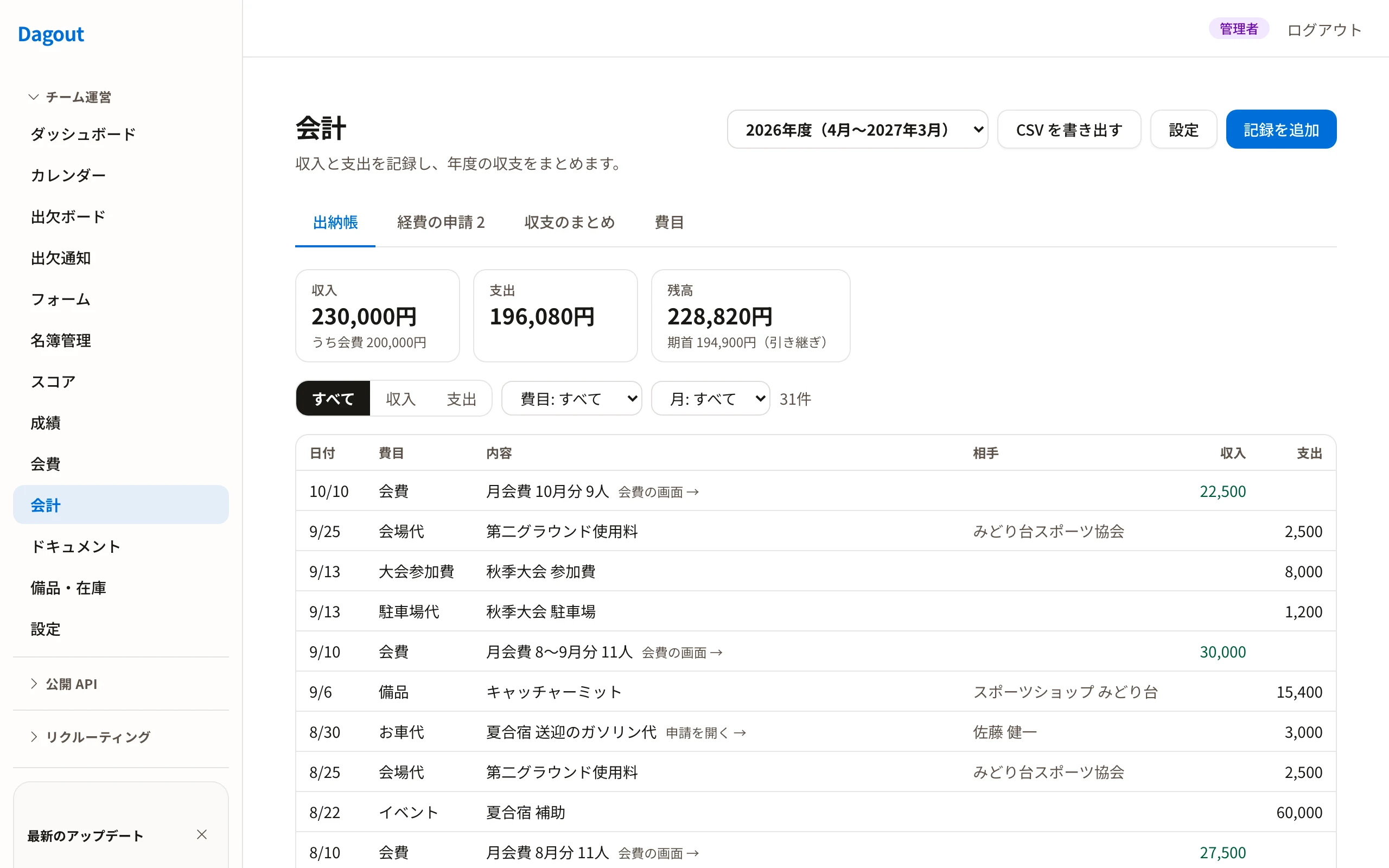1389x868 pixels.
Task: Open 出欠ボード in sidebar
Action: click(120, 217)
